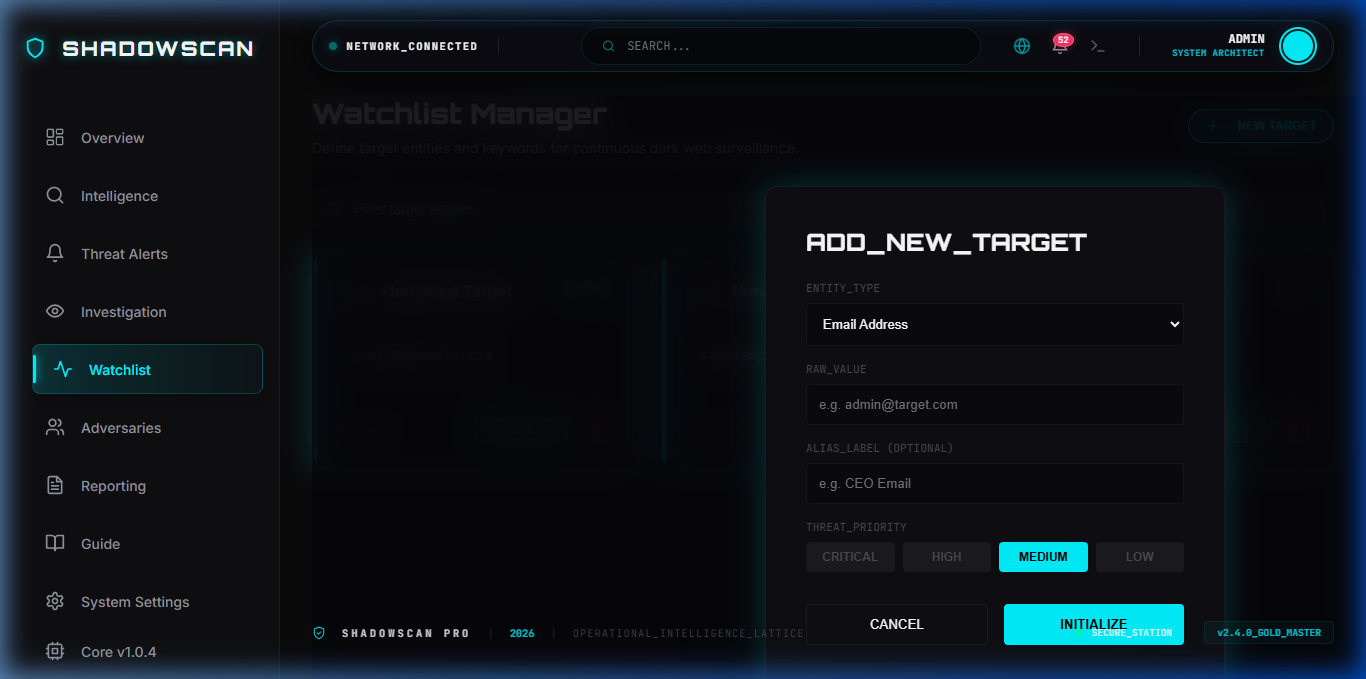The width and height of the screenshot is (1366, 679).
Task: Click the Investigation eye icon
Action: (x=55, y=311)
